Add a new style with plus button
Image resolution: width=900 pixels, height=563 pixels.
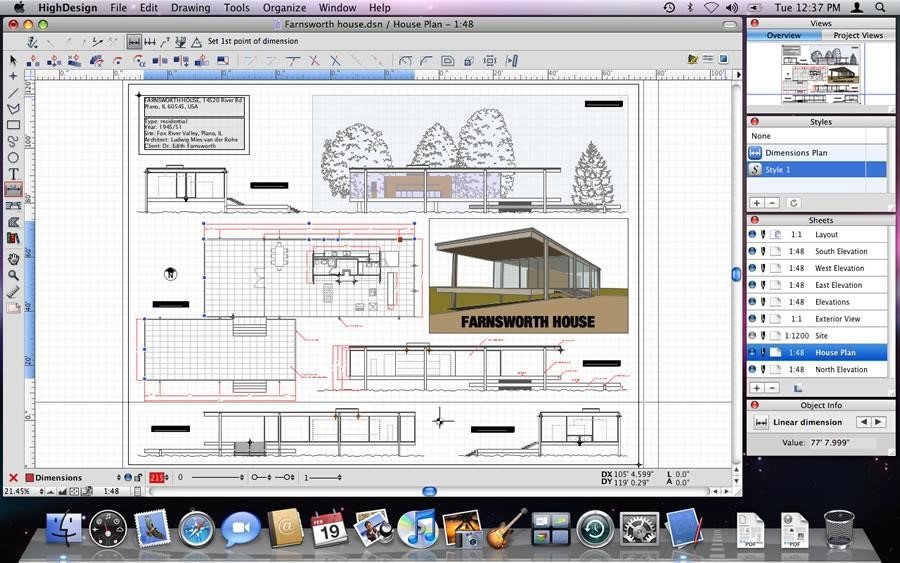tap(757, 203)
